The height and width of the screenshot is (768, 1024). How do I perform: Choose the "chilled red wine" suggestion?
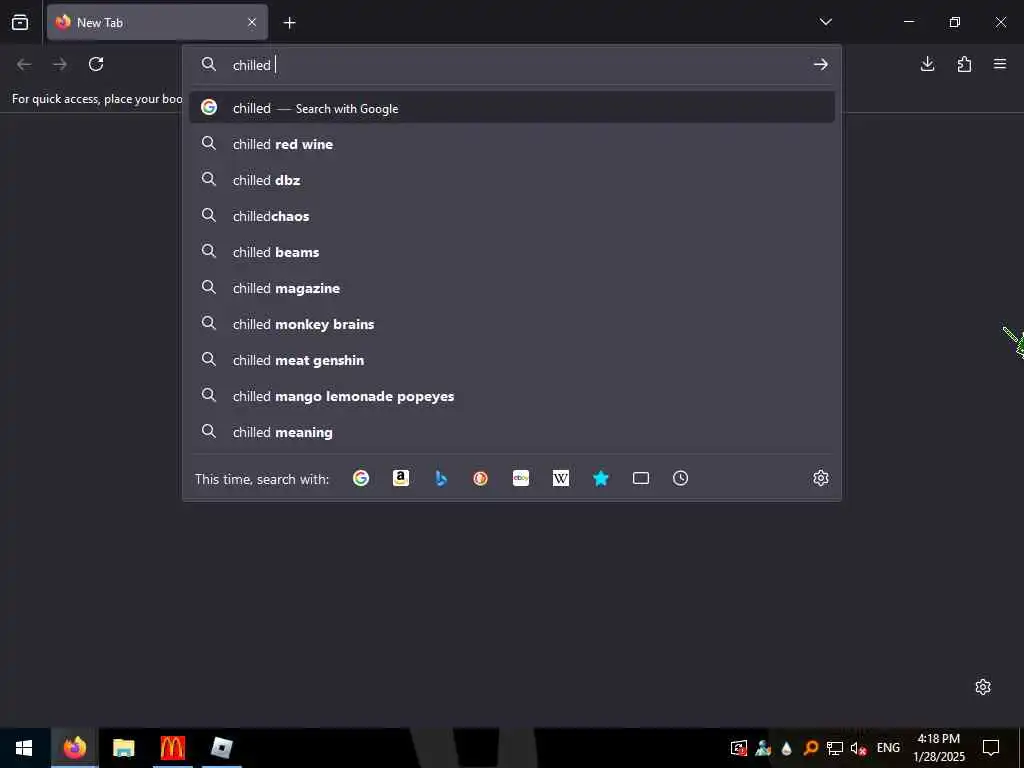(x=512, y=144)
